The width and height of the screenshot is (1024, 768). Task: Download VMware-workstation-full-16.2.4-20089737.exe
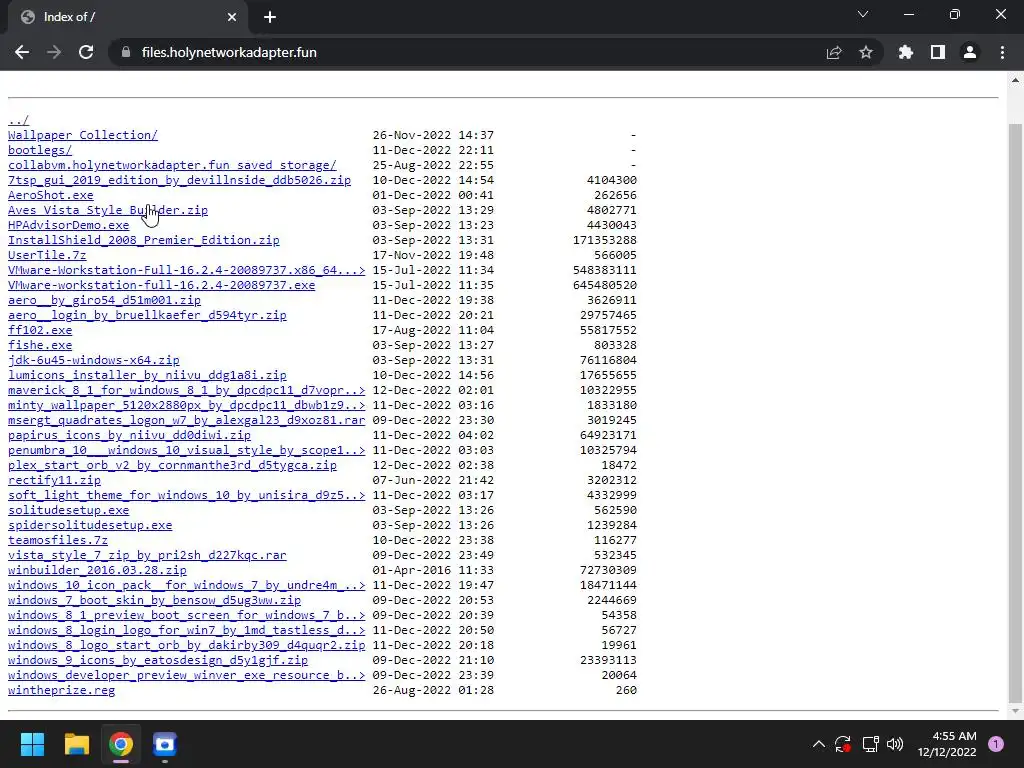point(161,285)
